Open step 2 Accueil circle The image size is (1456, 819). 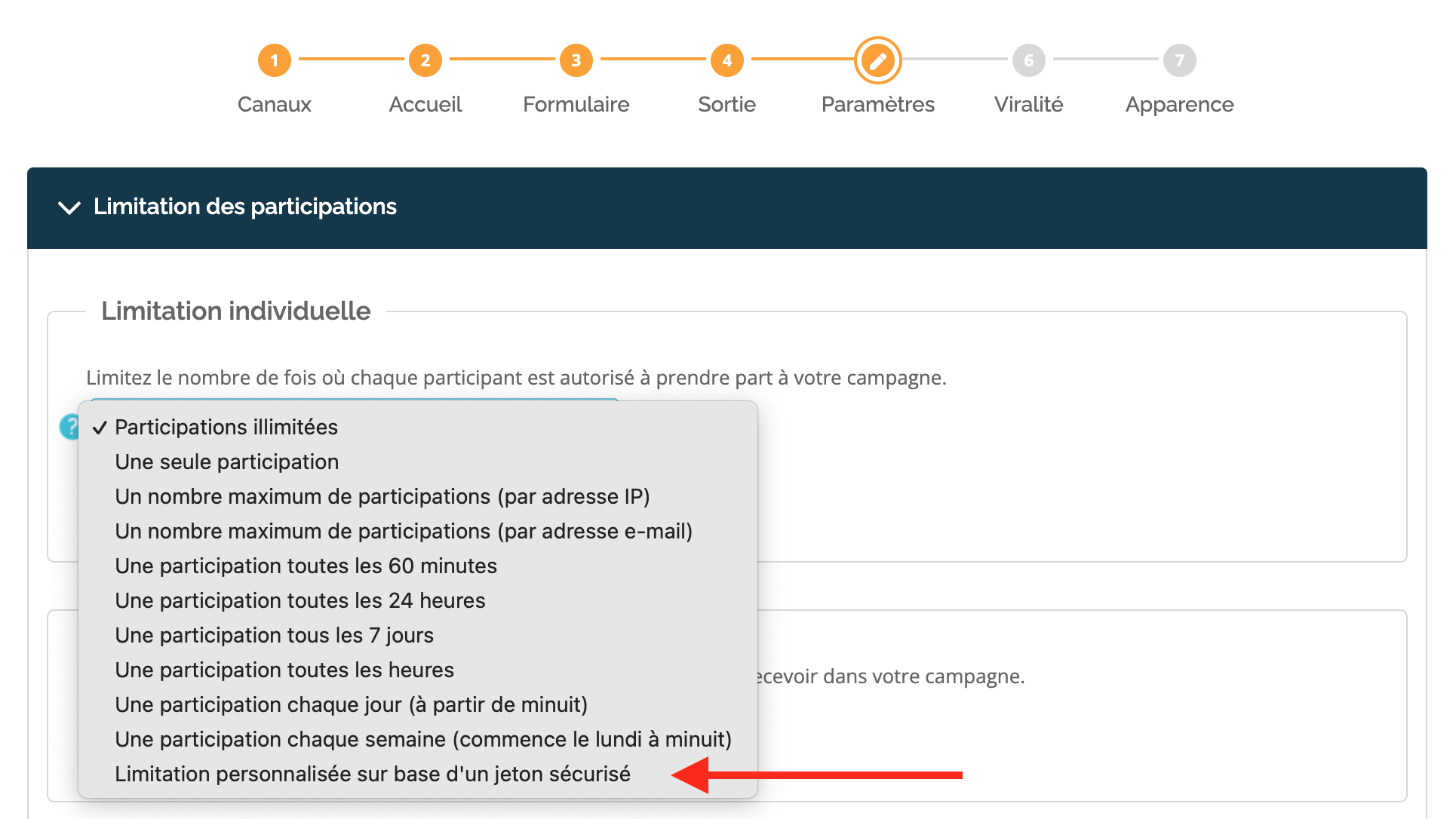pos(425,60)
